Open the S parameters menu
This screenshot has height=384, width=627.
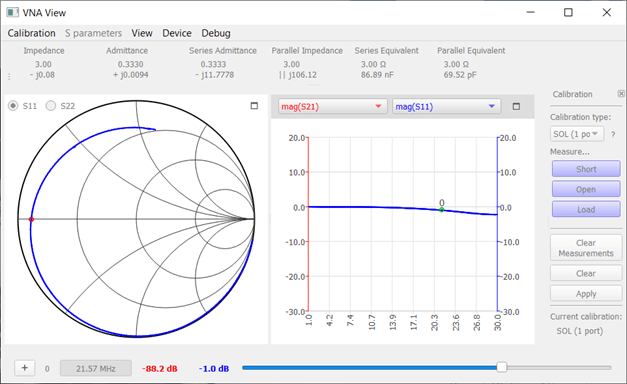tap(93, 33)
